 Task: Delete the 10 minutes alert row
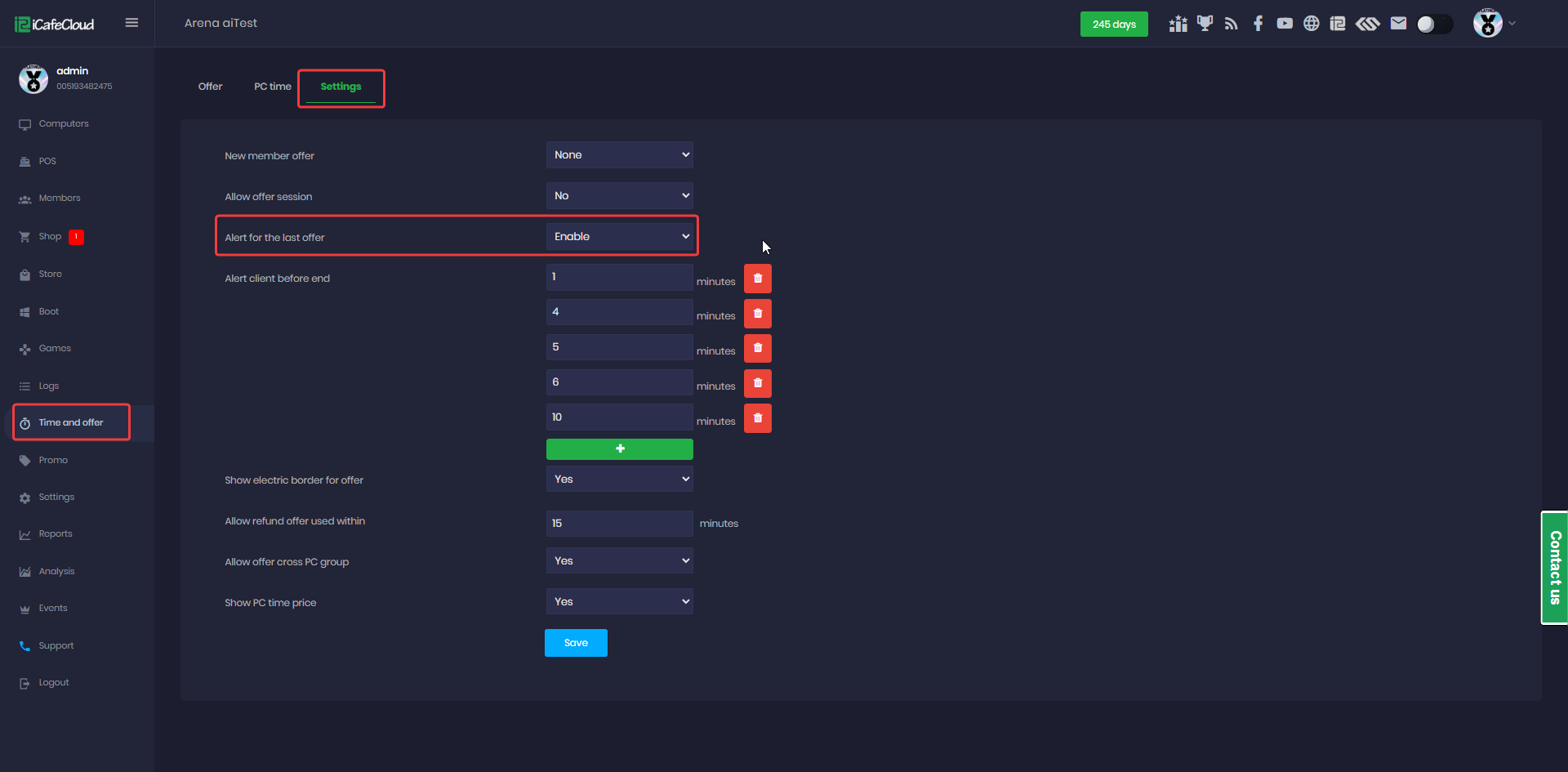click(x=758, y=419)
